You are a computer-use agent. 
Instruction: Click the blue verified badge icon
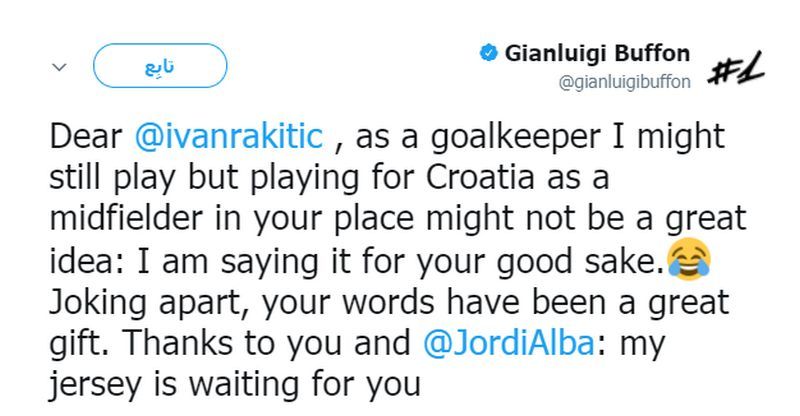point(489,53)
